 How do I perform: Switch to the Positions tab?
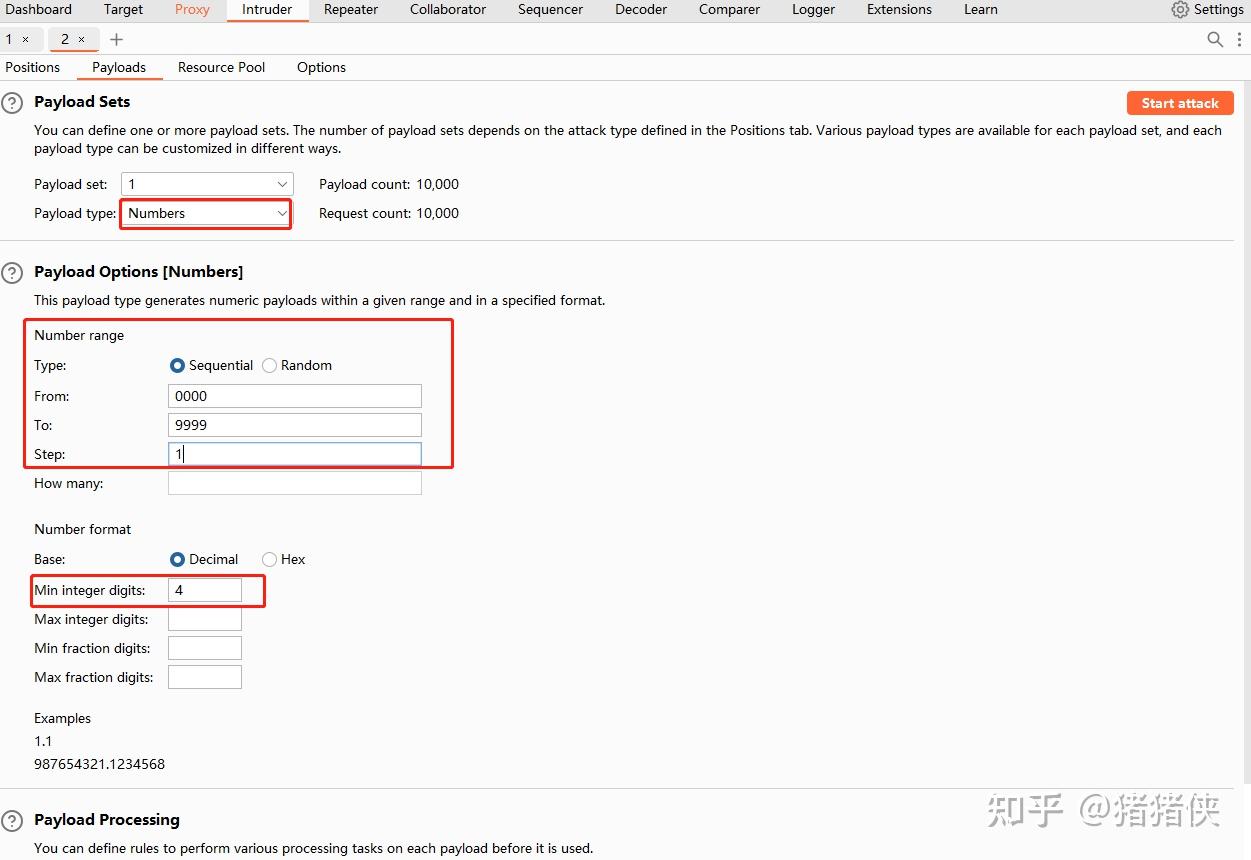[x=31, y=67]
